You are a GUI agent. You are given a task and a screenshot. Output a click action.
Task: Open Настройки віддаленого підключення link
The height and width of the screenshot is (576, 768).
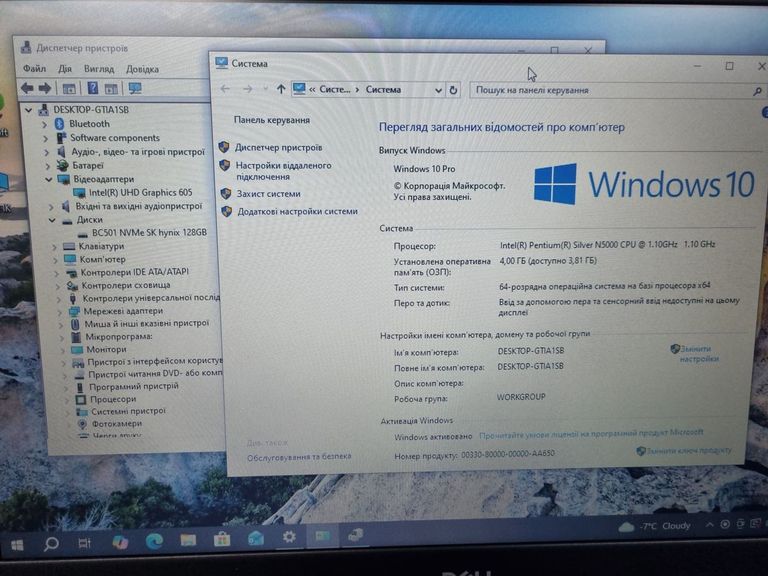[284, 171]
